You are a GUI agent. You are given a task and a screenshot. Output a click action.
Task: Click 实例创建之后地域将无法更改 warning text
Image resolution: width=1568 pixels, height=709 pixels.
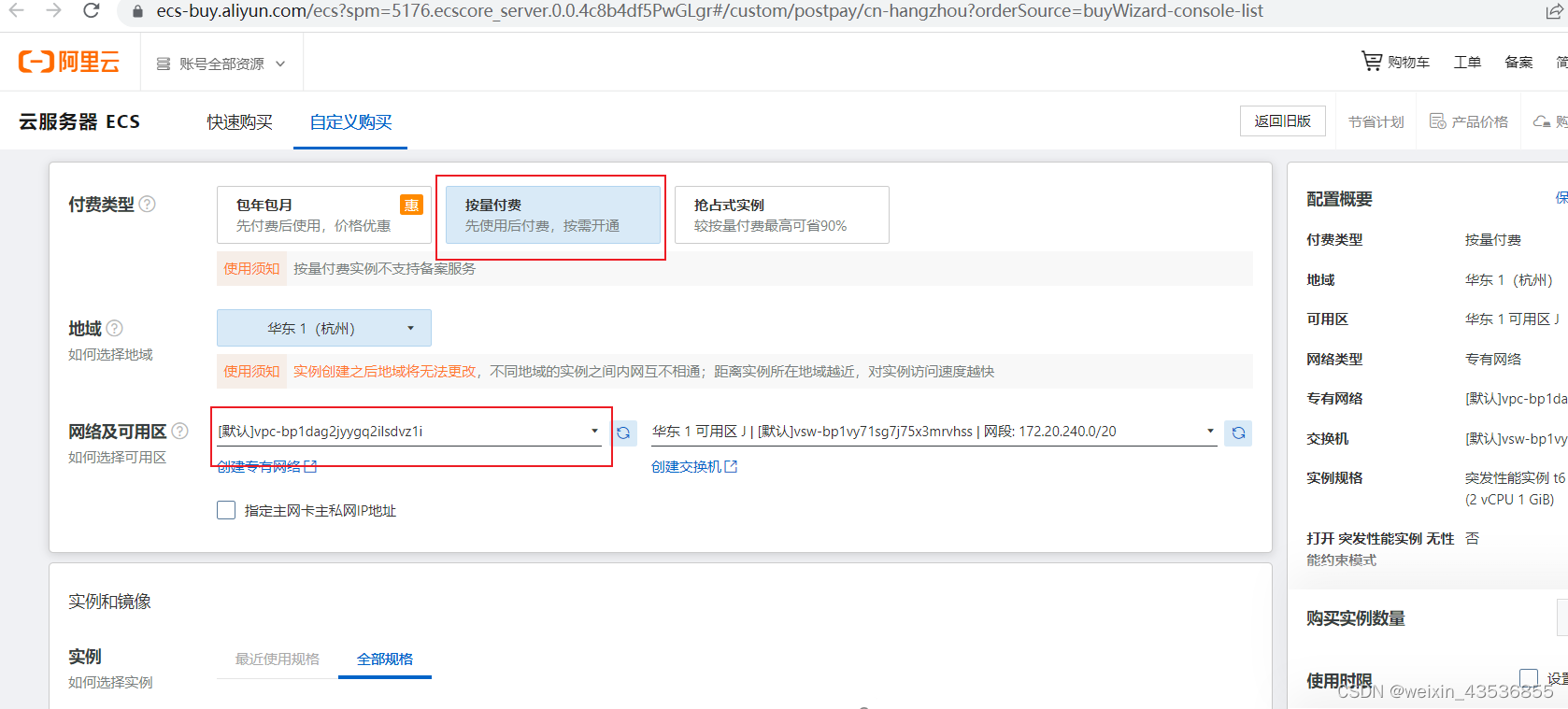click(x=385, y=371)
